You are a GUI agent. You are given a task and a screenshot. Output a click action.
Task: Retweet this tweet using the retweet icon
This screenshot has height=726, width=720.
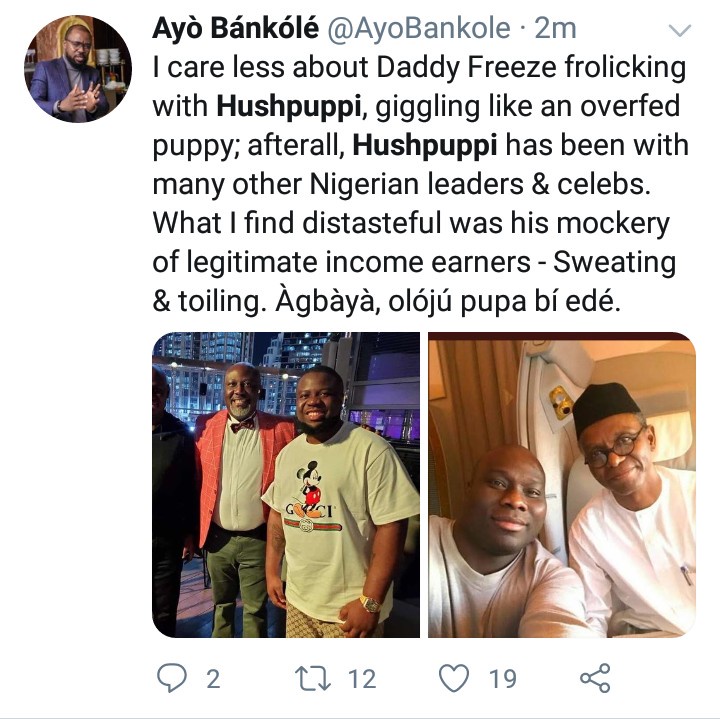[315, 679]
